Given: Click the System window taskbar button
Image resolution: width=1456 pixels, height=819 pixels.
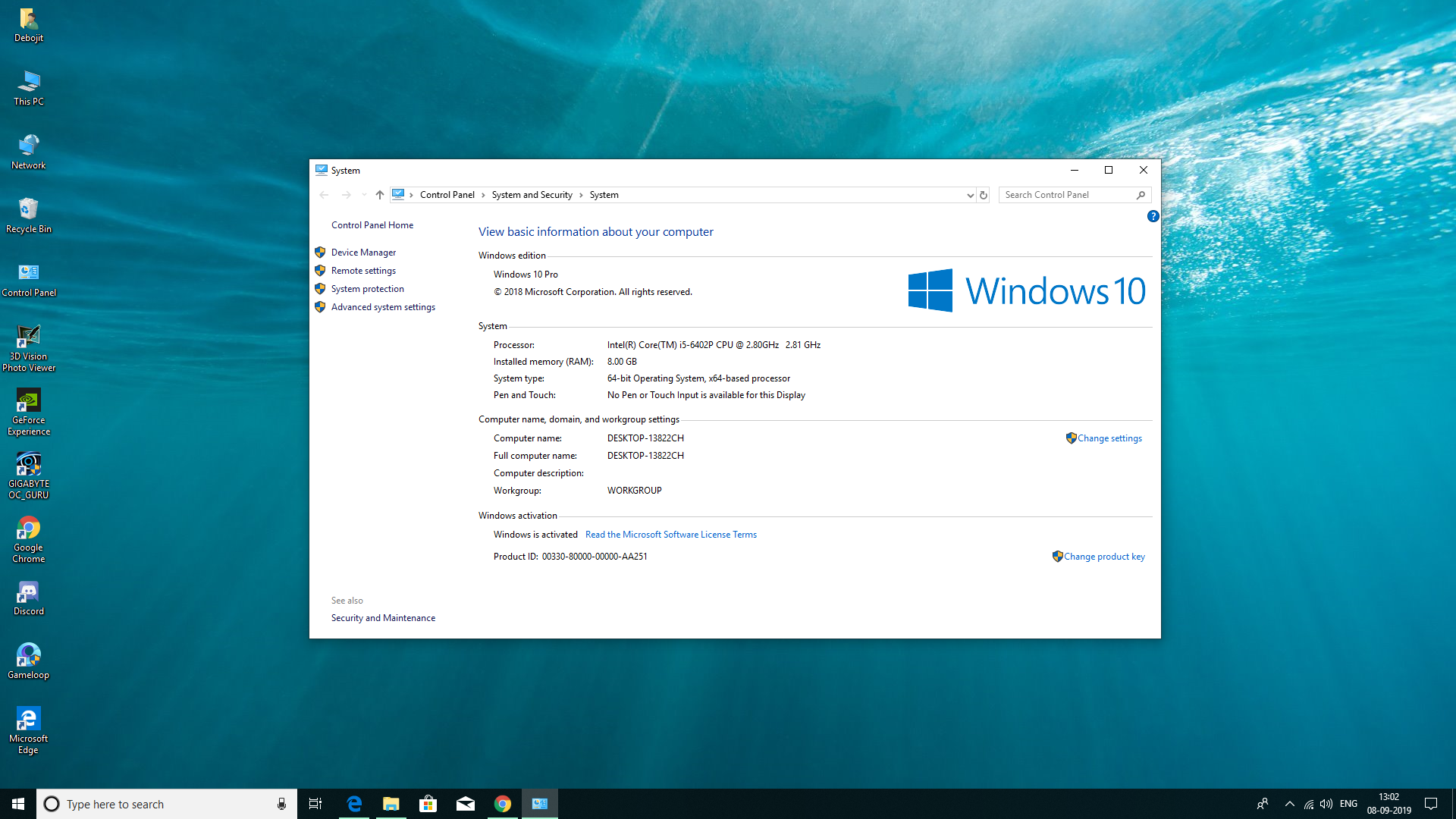Looking at the screenshot, I should [540, 804].
